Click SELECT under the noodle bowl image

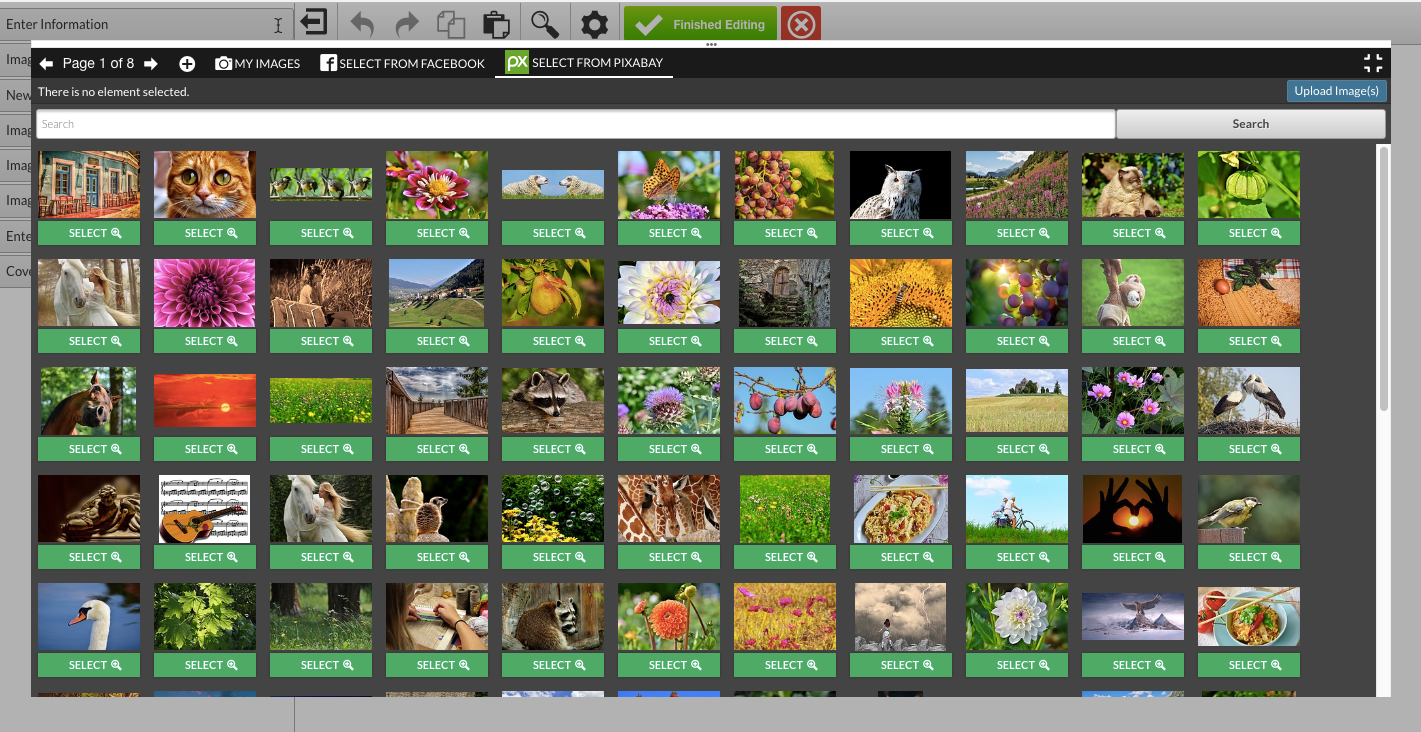[1249, 665]
